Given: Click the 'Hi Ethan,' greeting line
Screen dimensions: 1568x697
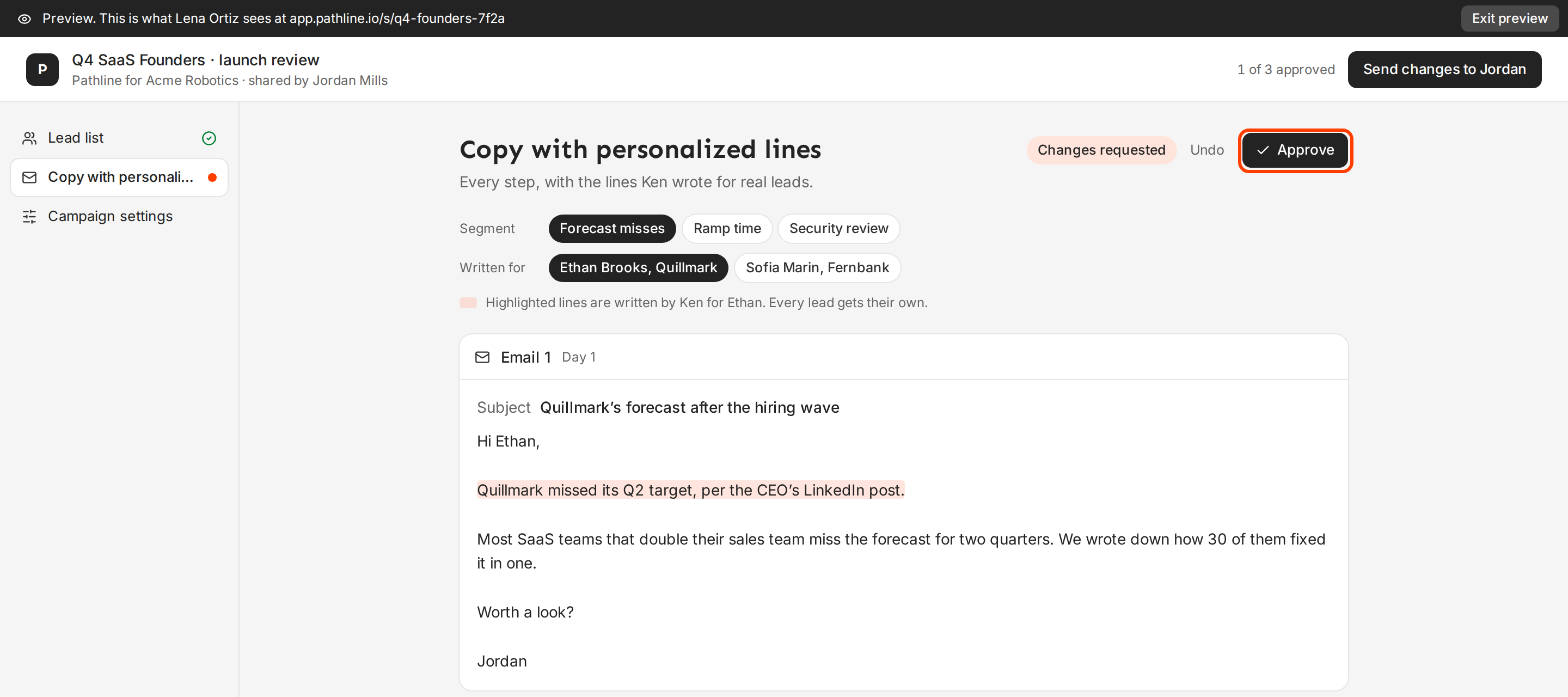Looking at the screenshot, I should click(x=507, y=441).
